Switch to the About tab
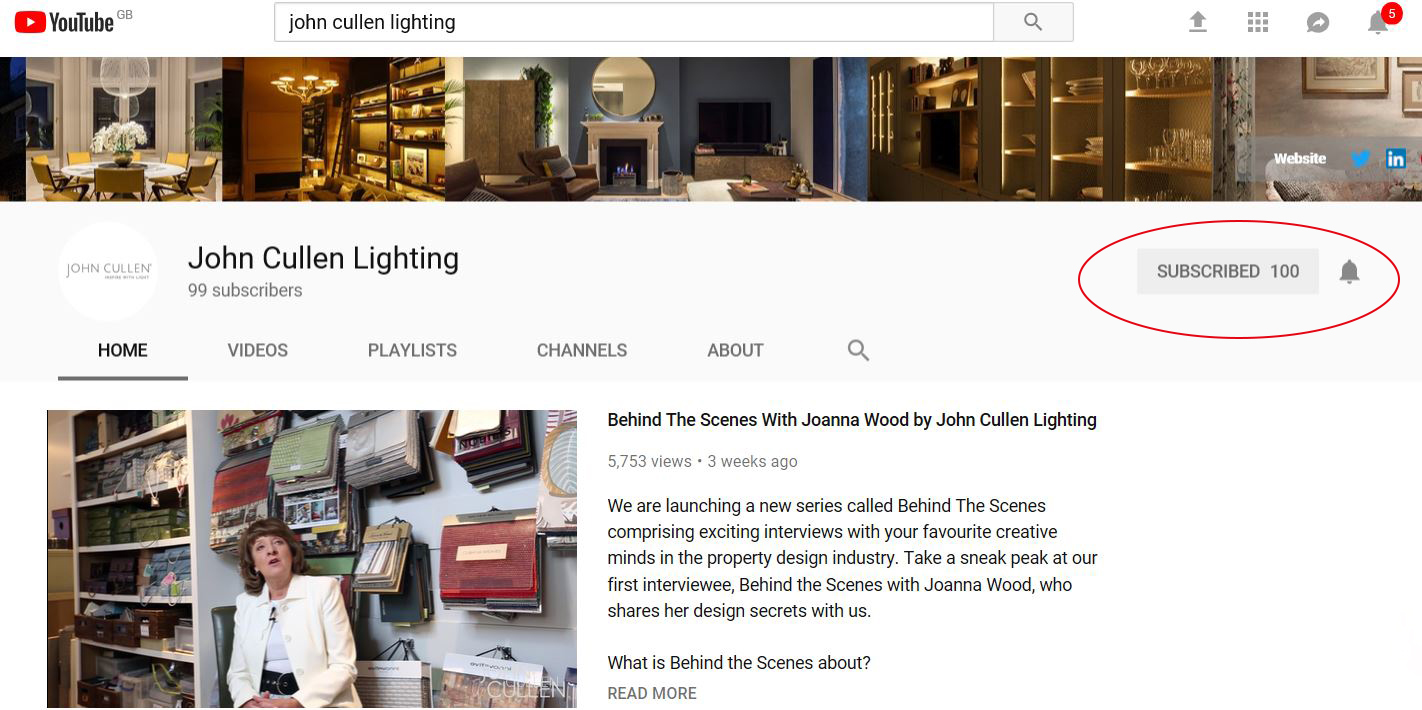The width and height of the screenshot is (1422, 710). click(735, 350)
